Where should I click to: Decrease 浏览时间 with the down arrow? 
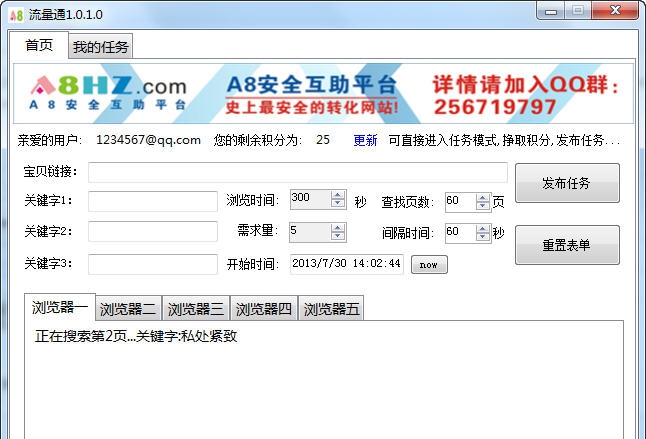pos(338,203)
